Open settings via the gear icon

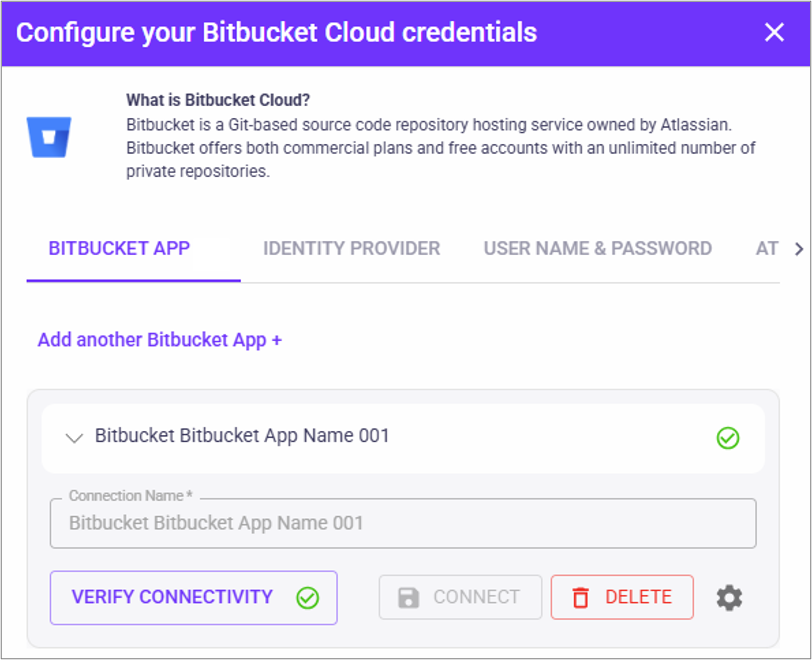pyautogui.click(x=730, y=598)
